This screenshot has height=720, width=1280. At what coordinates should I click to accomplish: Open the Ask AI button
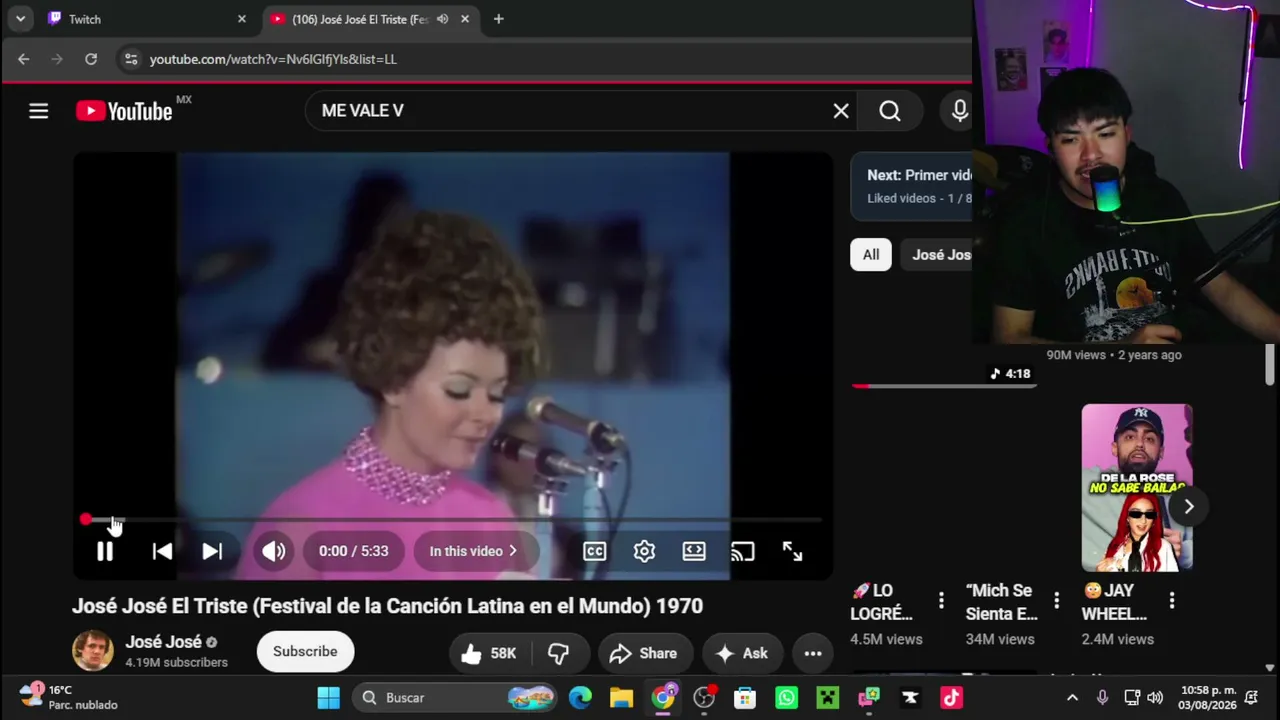(742, 653)
